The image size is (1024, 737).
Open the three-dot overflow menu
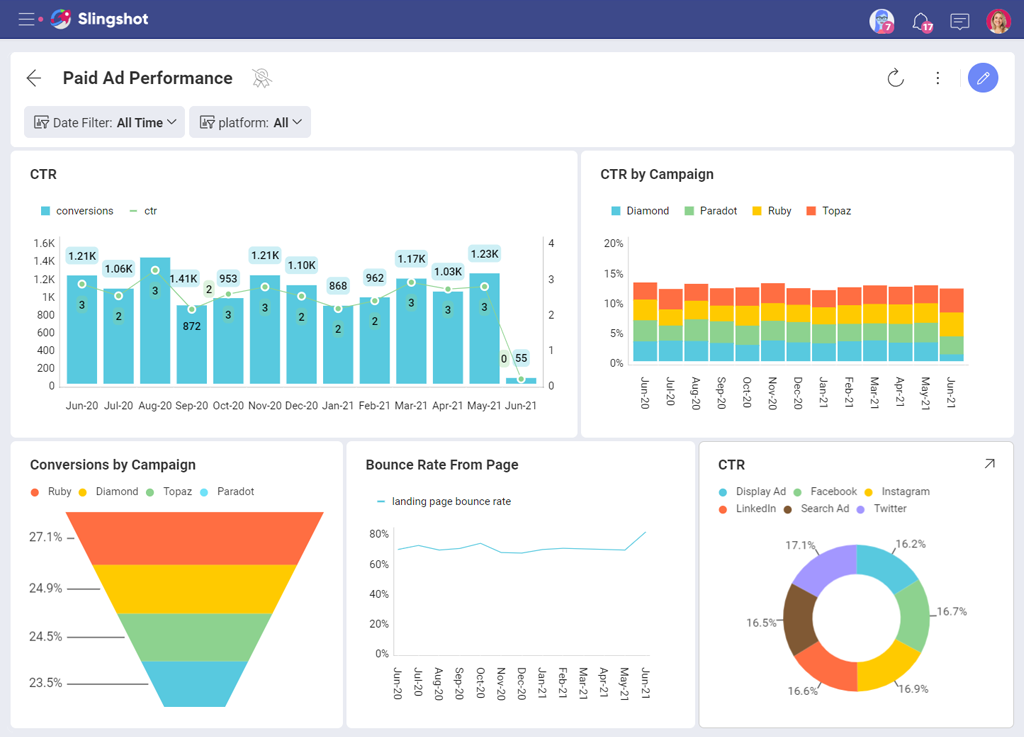[x=938, y=78]
